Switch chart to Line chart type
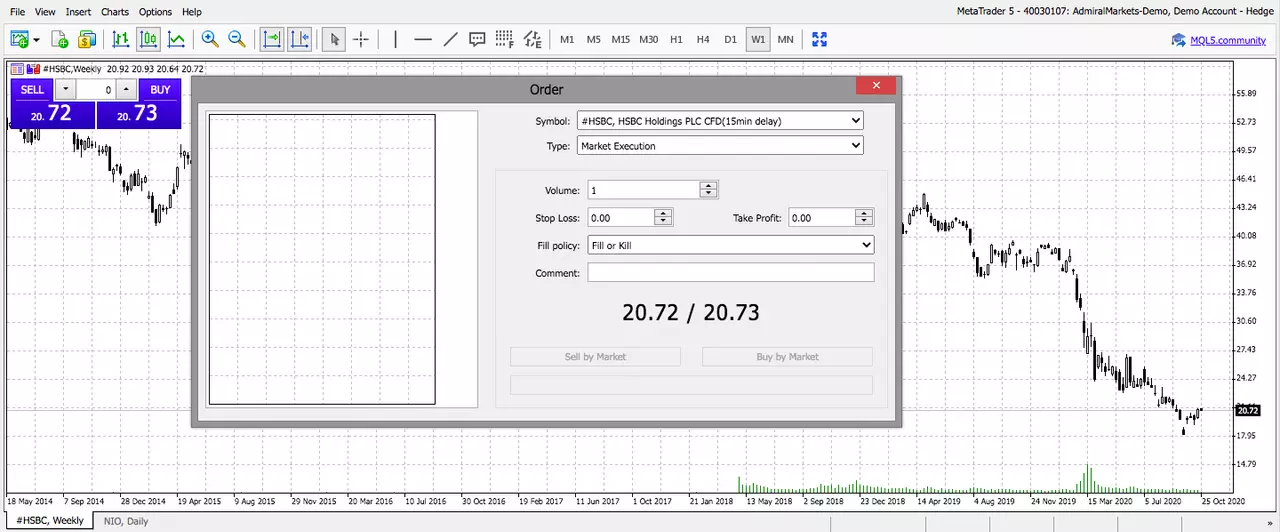Screen dimensions: 1280x532 (x=176, y=39)
